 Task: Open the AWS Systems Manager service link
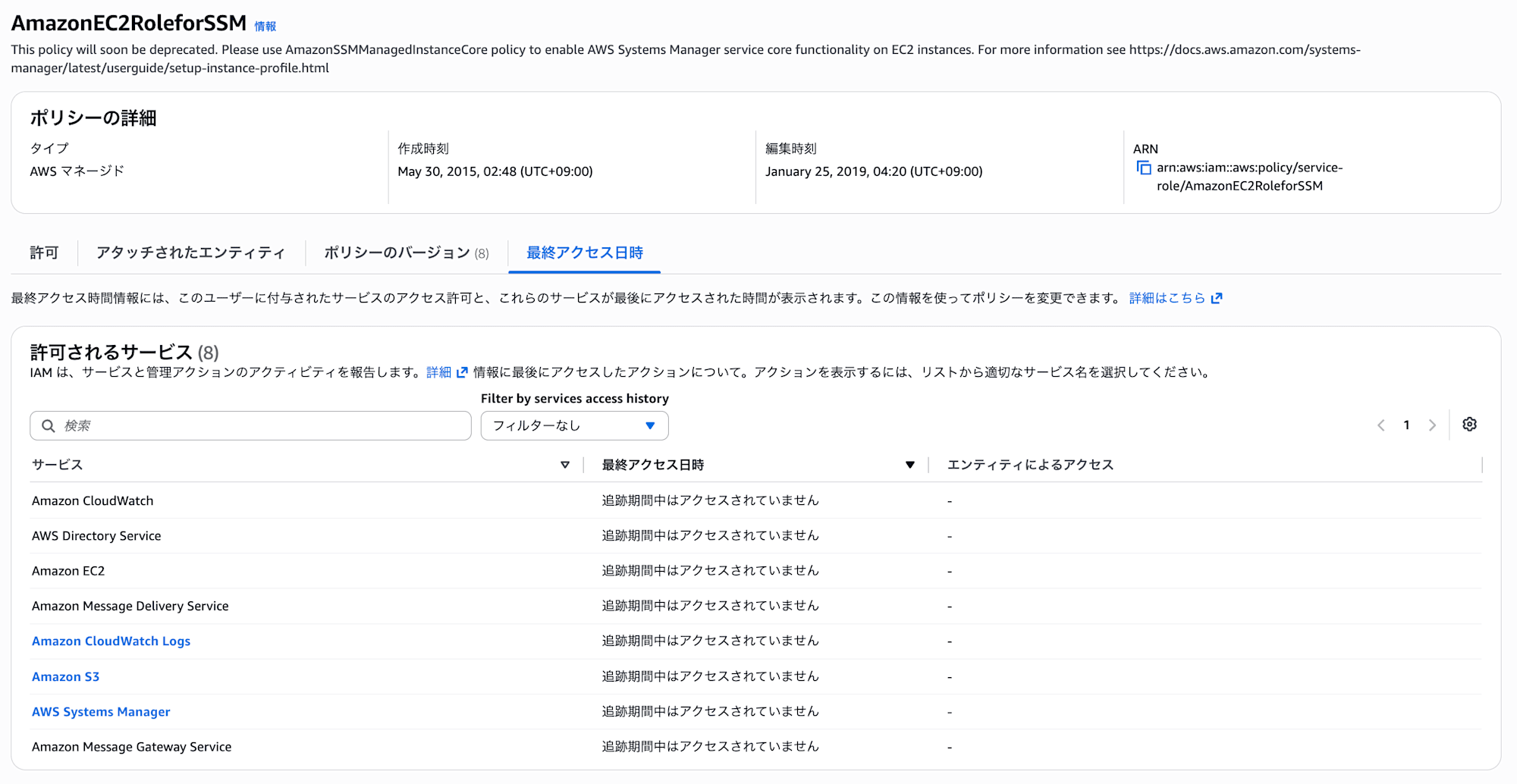coord(101,712)
